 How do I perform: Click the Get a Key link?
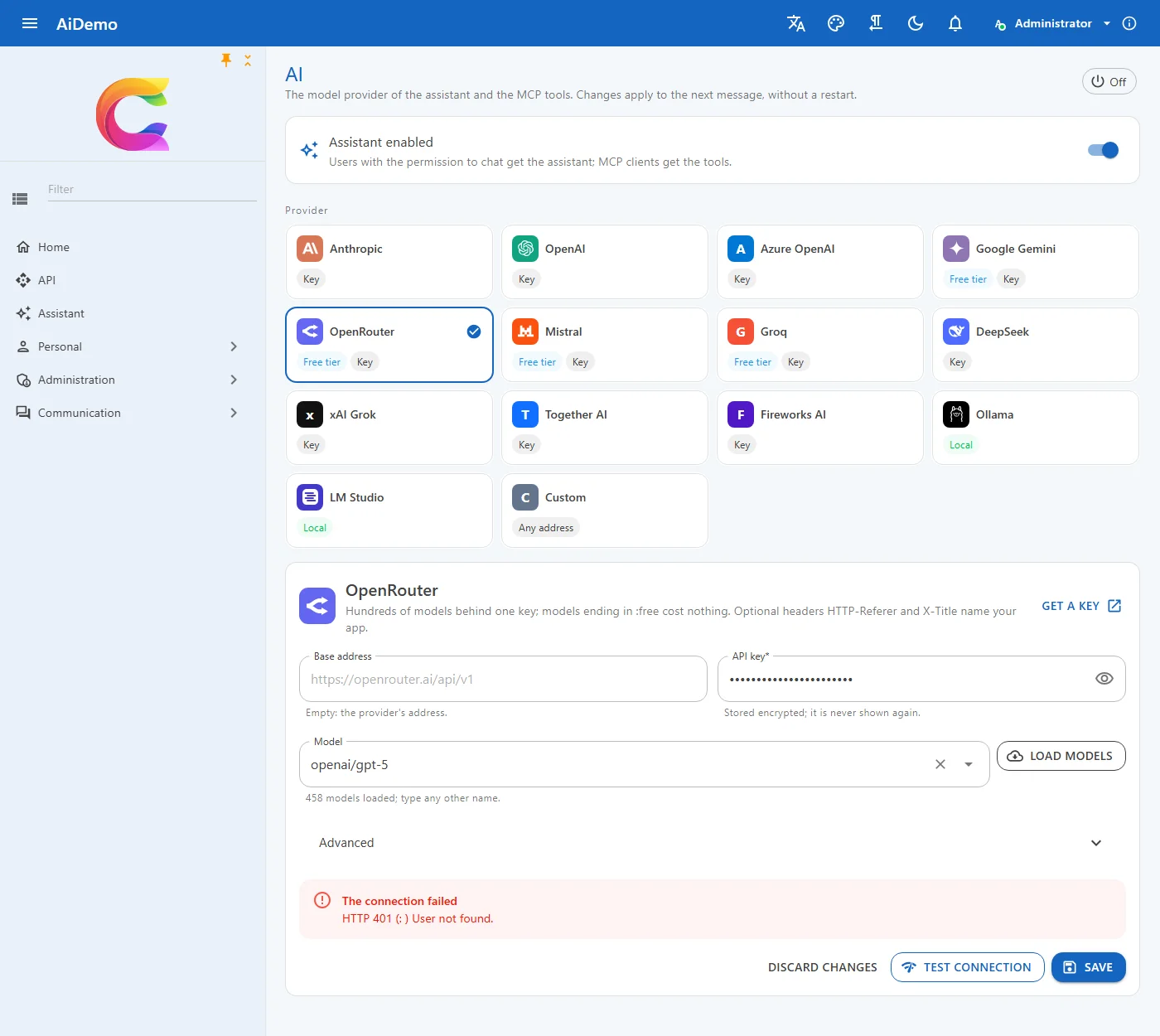(1081, 606)
